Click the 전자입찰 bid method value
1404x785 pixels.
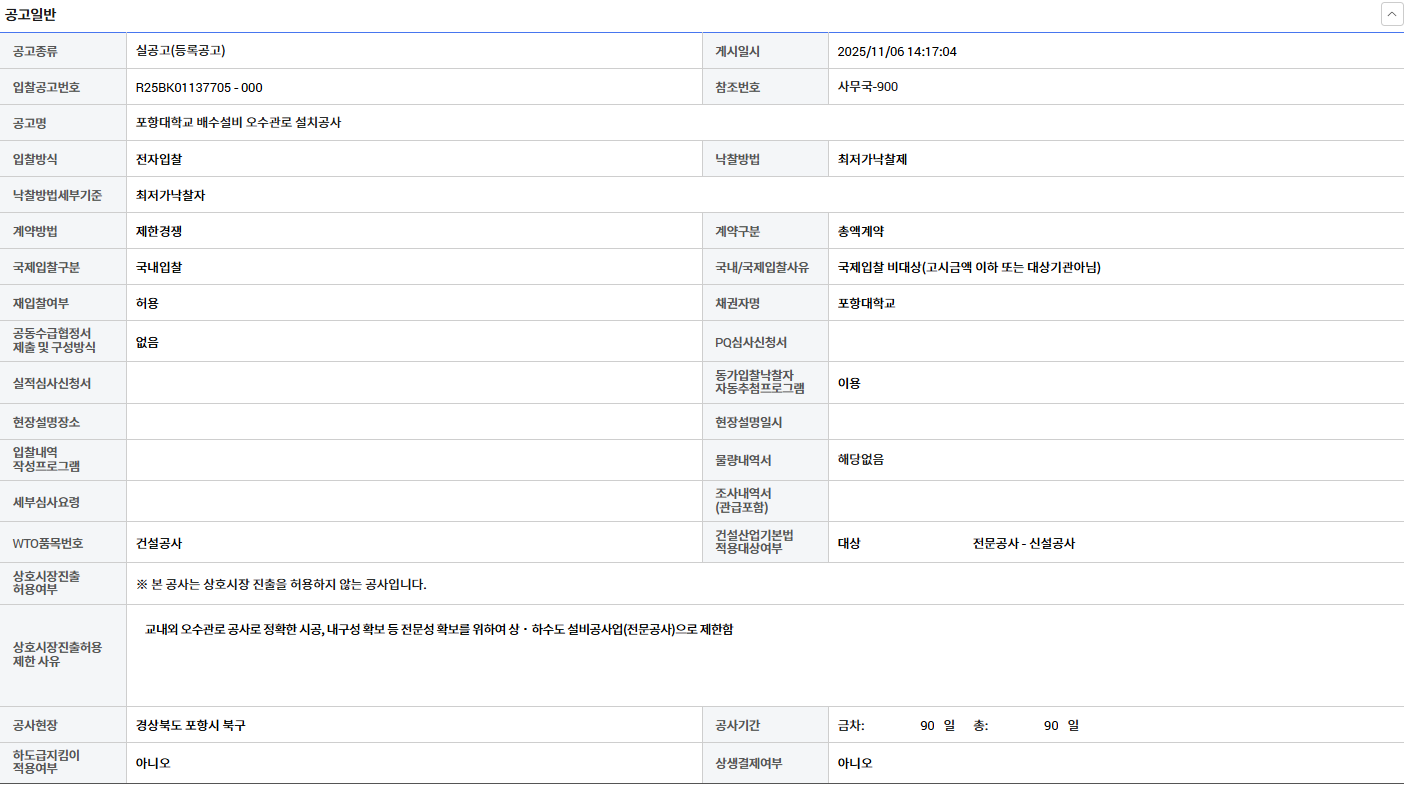click(159, 159)
